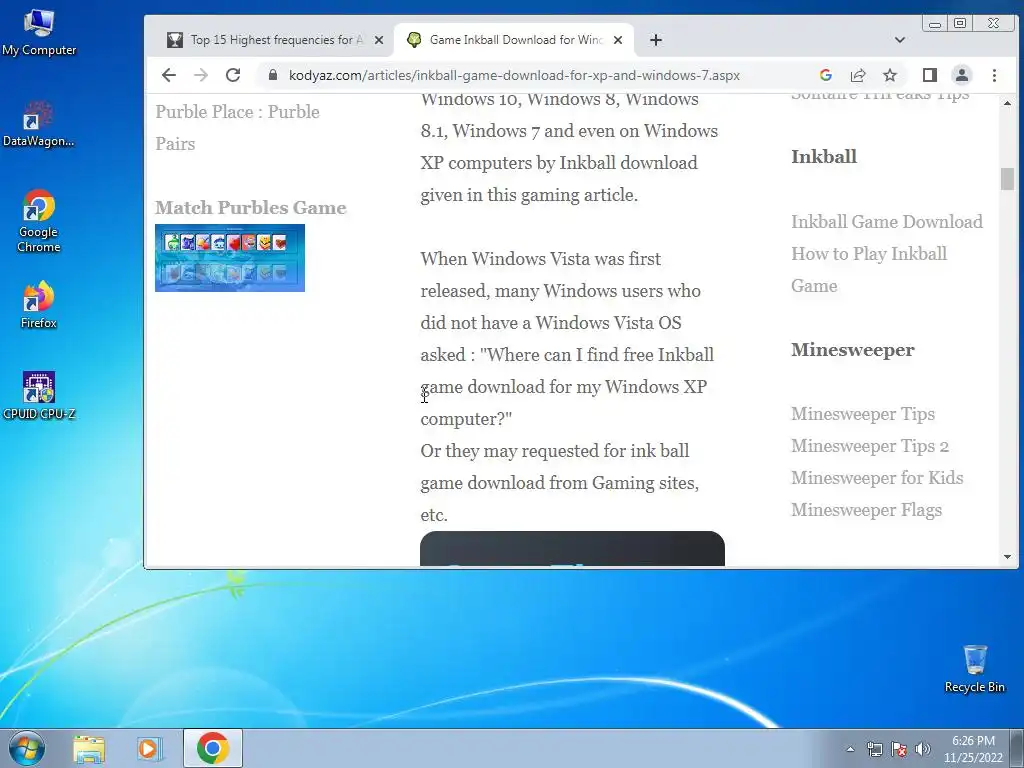The height and width of the screenshot is (768, 1024).
Task: Close the Top 15 Highest frequencies tab
Action: click(379, 40)
